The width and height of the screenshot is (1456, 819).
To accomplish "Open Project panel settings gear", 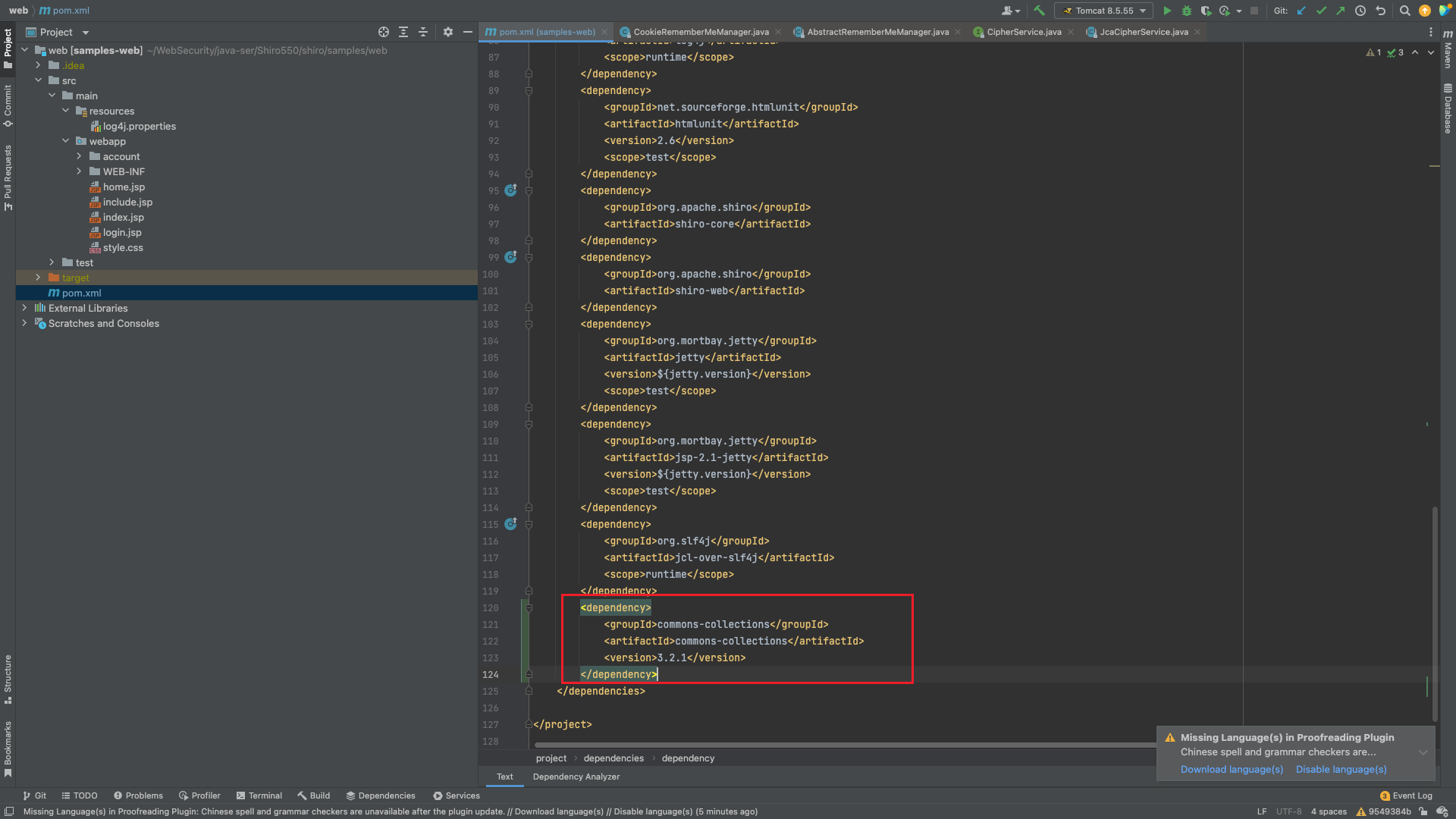I will click(448, 32).
